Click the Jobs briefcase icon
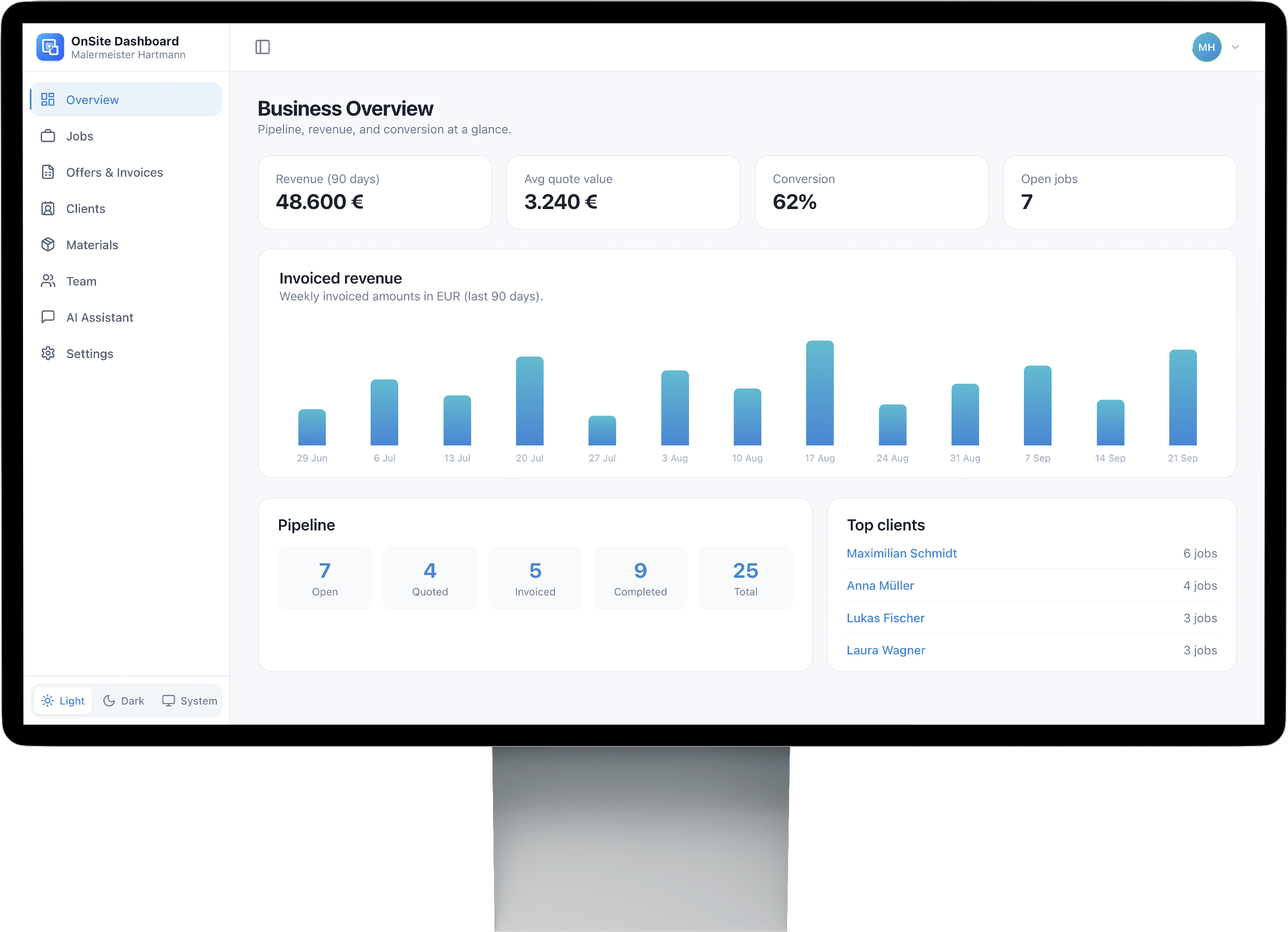Image resolution: width=1288 pixels, height=932 pixels. click(48, 136)
